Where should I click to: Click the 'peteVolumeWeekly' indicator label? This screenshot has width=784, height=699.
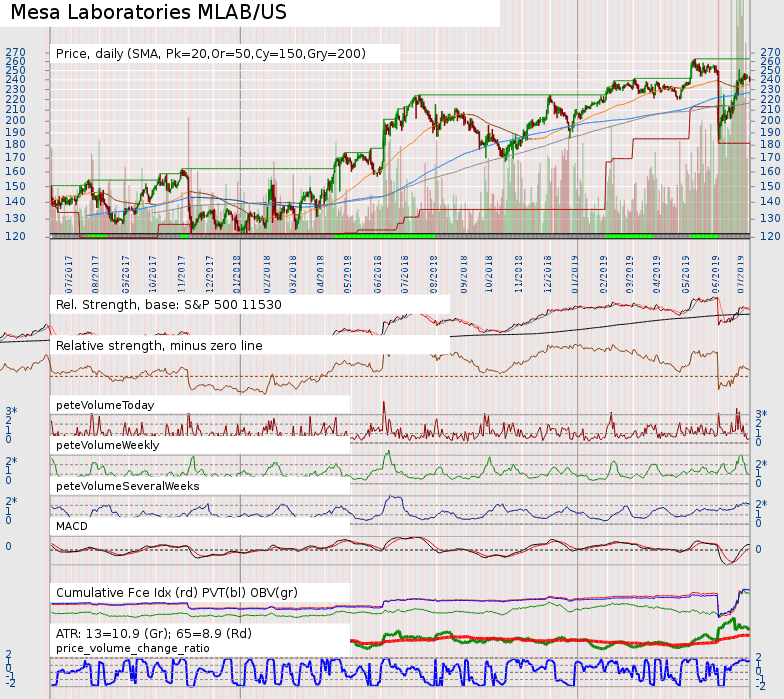pos(108,445)
